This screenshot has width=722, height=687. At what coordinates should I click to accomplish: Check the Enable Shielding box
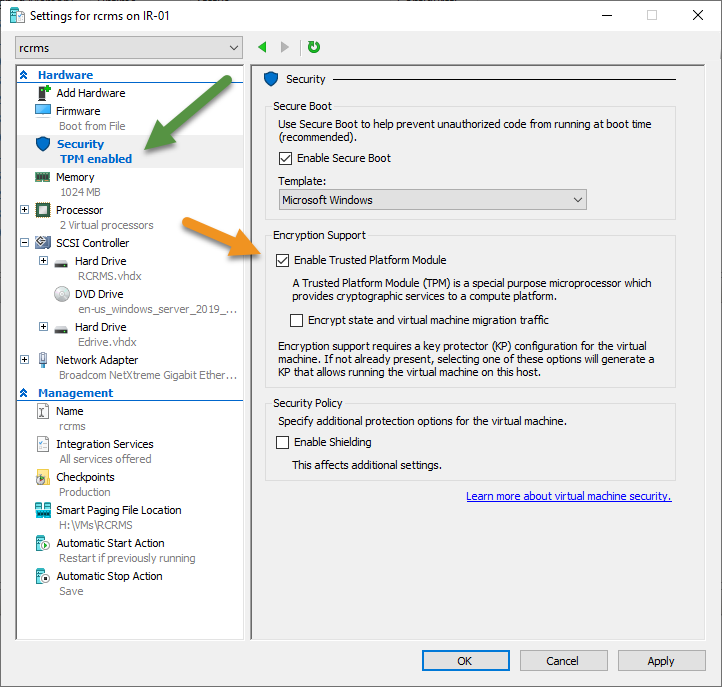(x=282, y=442)
